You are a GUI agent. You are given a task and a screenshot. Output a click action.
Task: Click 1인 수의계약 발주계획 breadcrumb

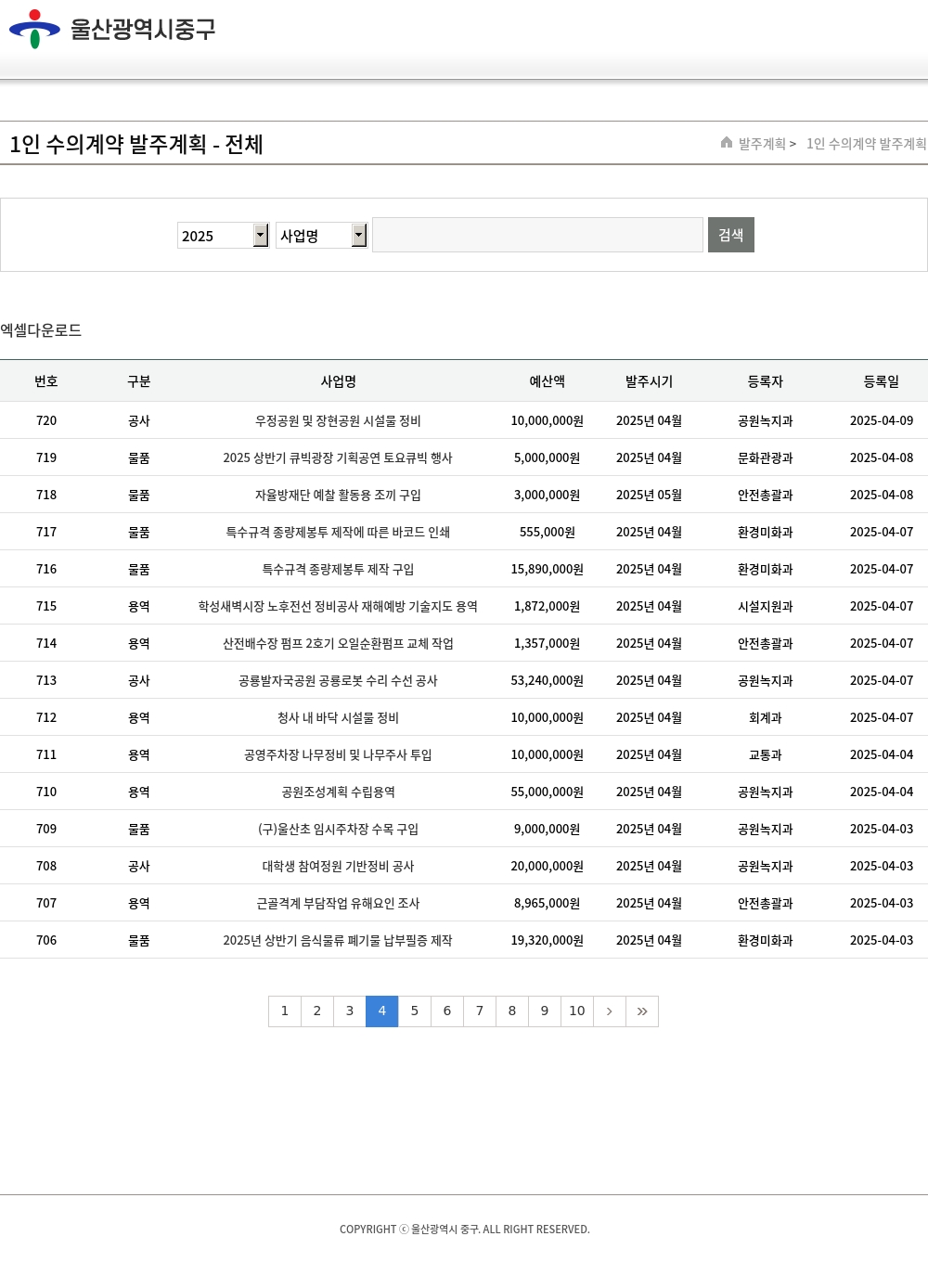coord(866,144)
